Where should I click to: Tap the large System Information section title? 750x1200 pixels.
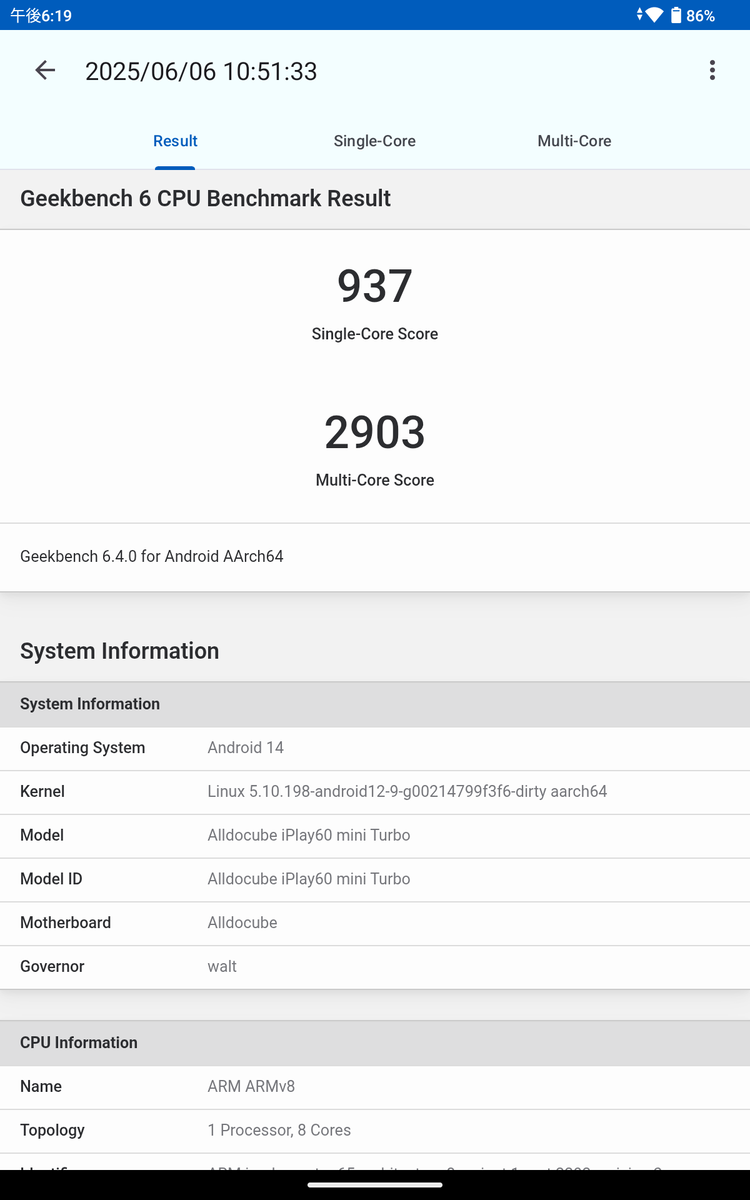(x=119, y=651)
